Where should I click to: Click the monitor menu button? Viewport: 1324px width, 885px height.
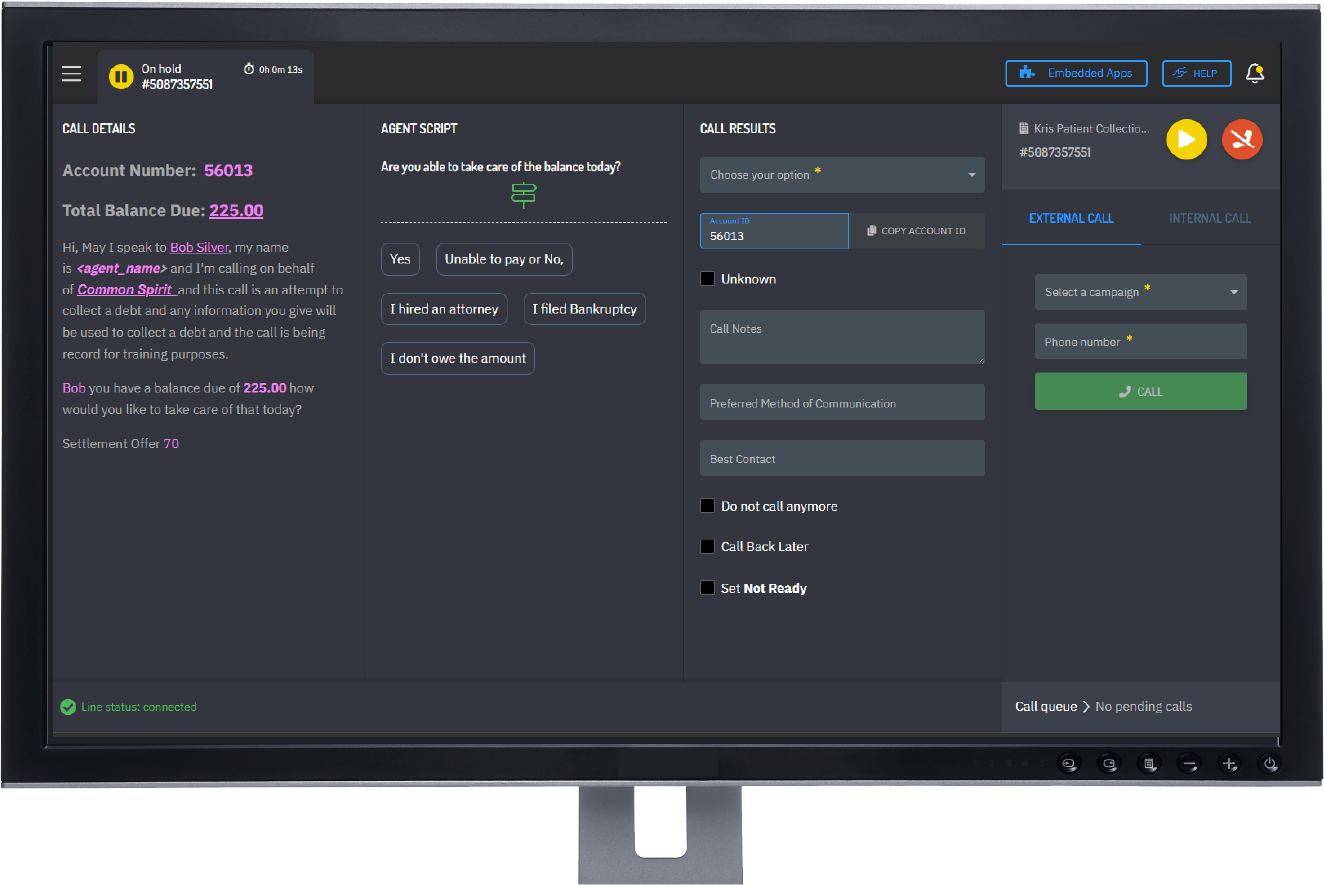[1150, 764]
